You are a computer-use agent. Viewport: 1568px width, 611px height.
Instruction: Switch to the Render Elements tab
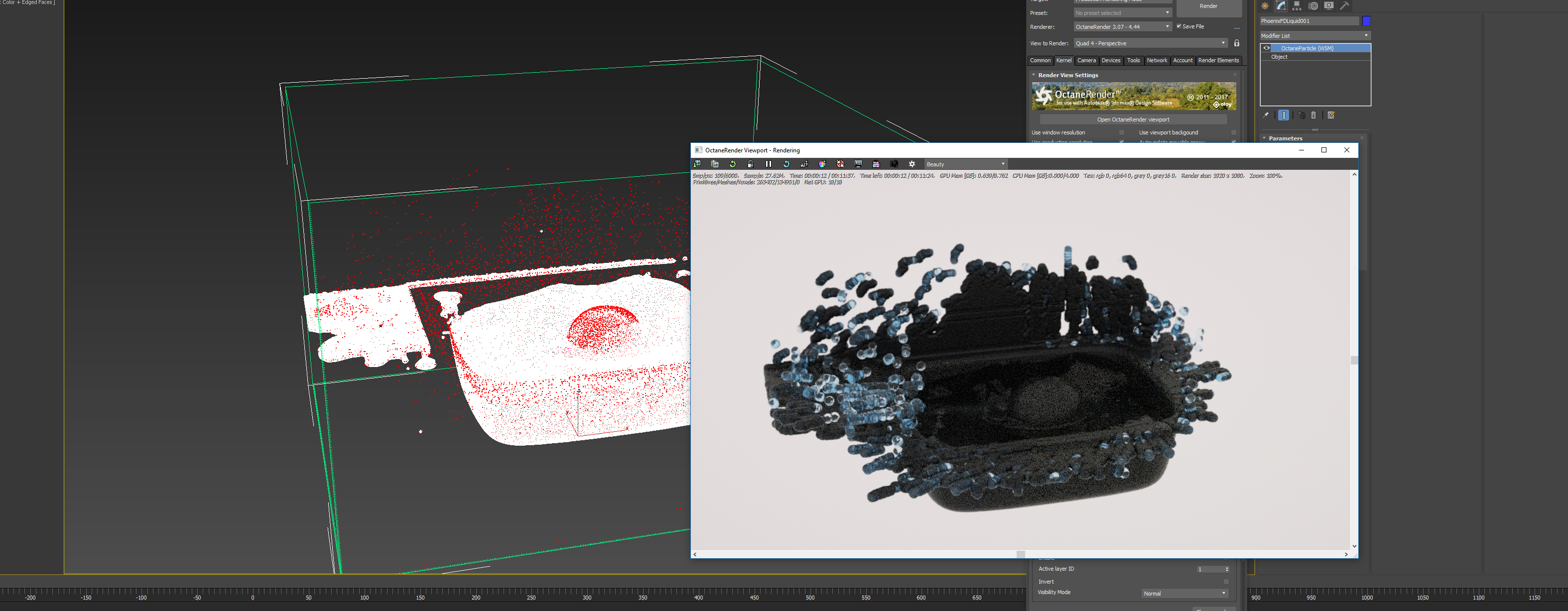click(x=1218, y=60)
